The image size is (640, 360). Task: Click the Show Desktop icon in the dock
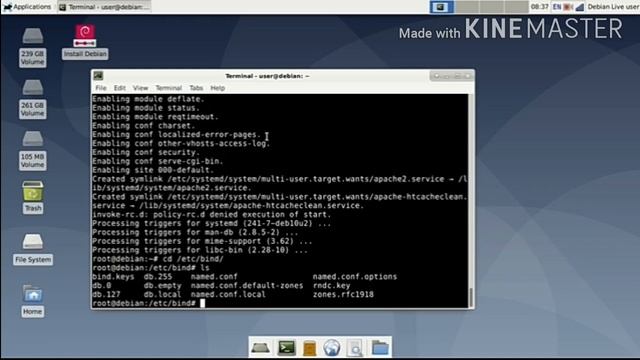pyautogui.click(x=260, y=348)
